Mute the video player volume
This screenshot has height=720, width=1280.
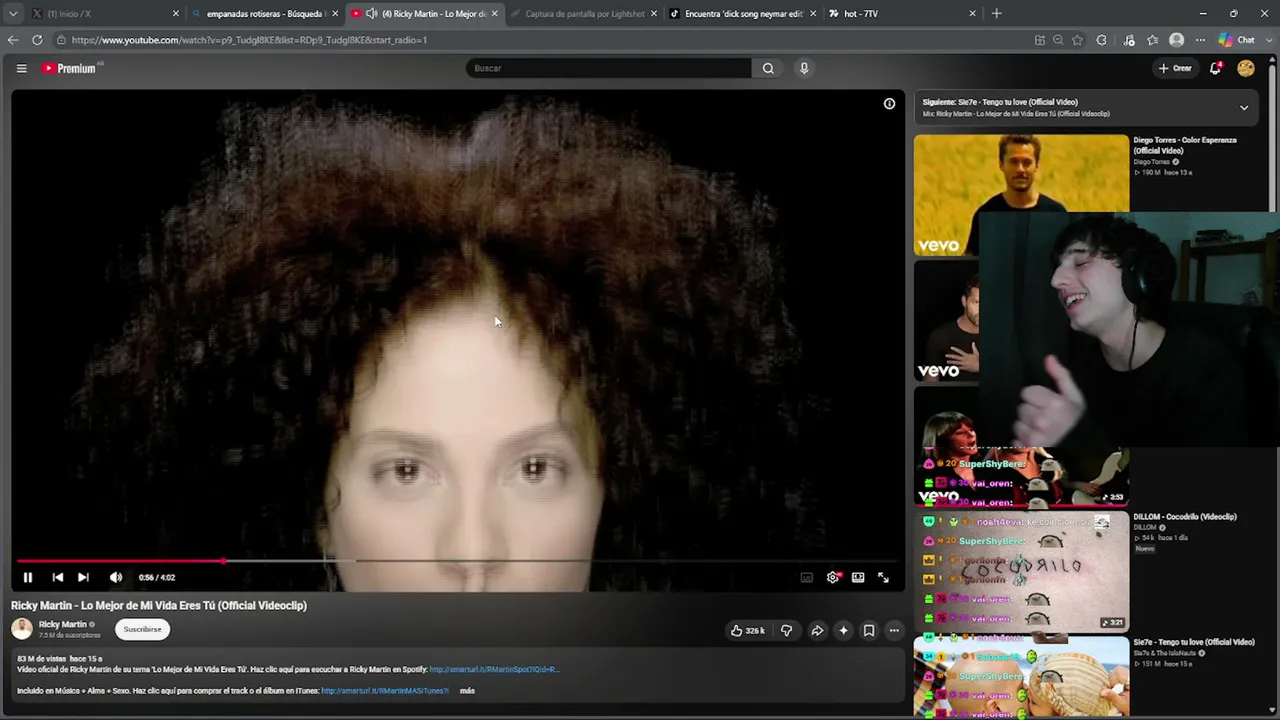(x=116, y=577)
